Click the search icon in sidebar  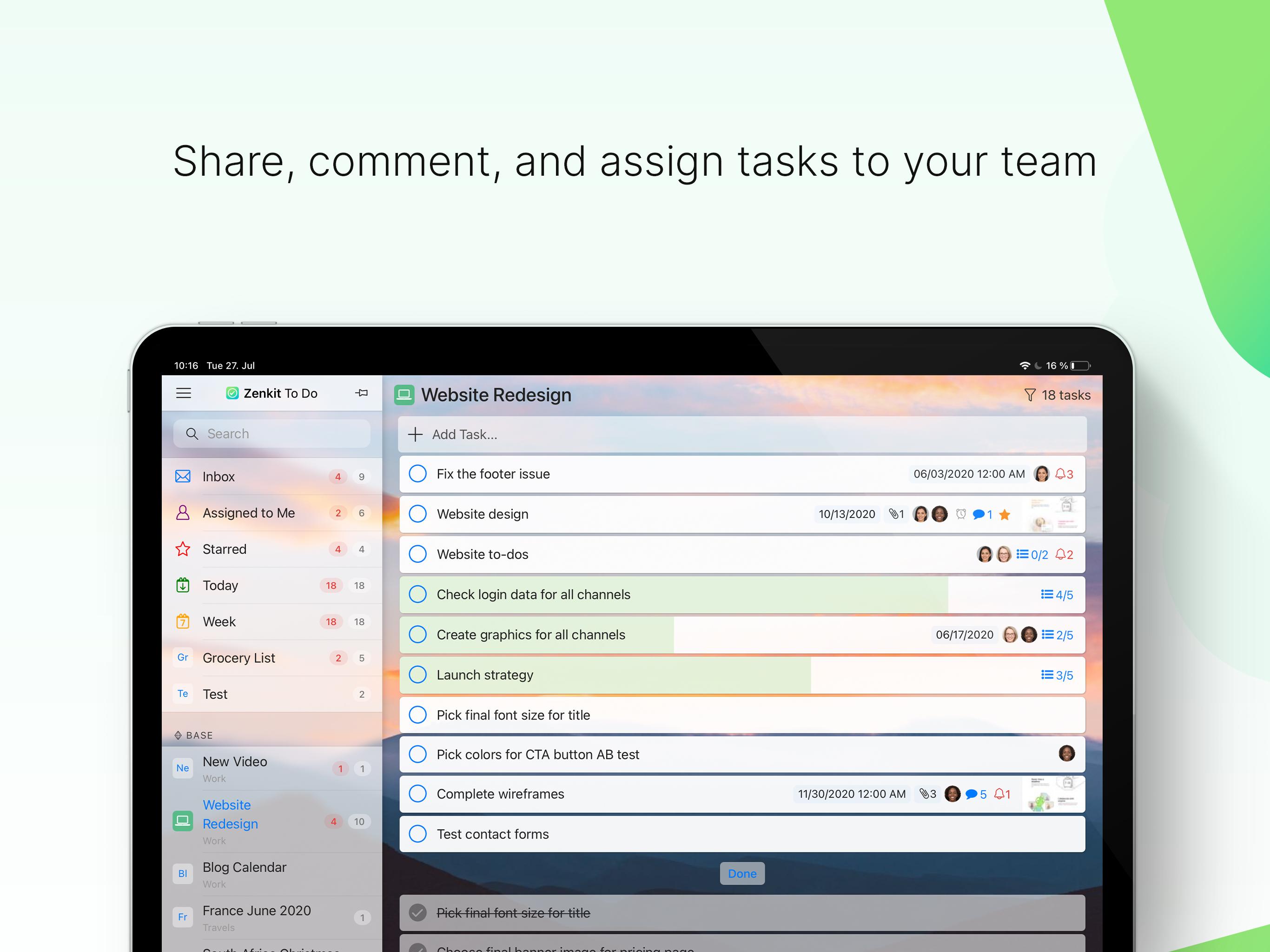[x=192, y=433]
